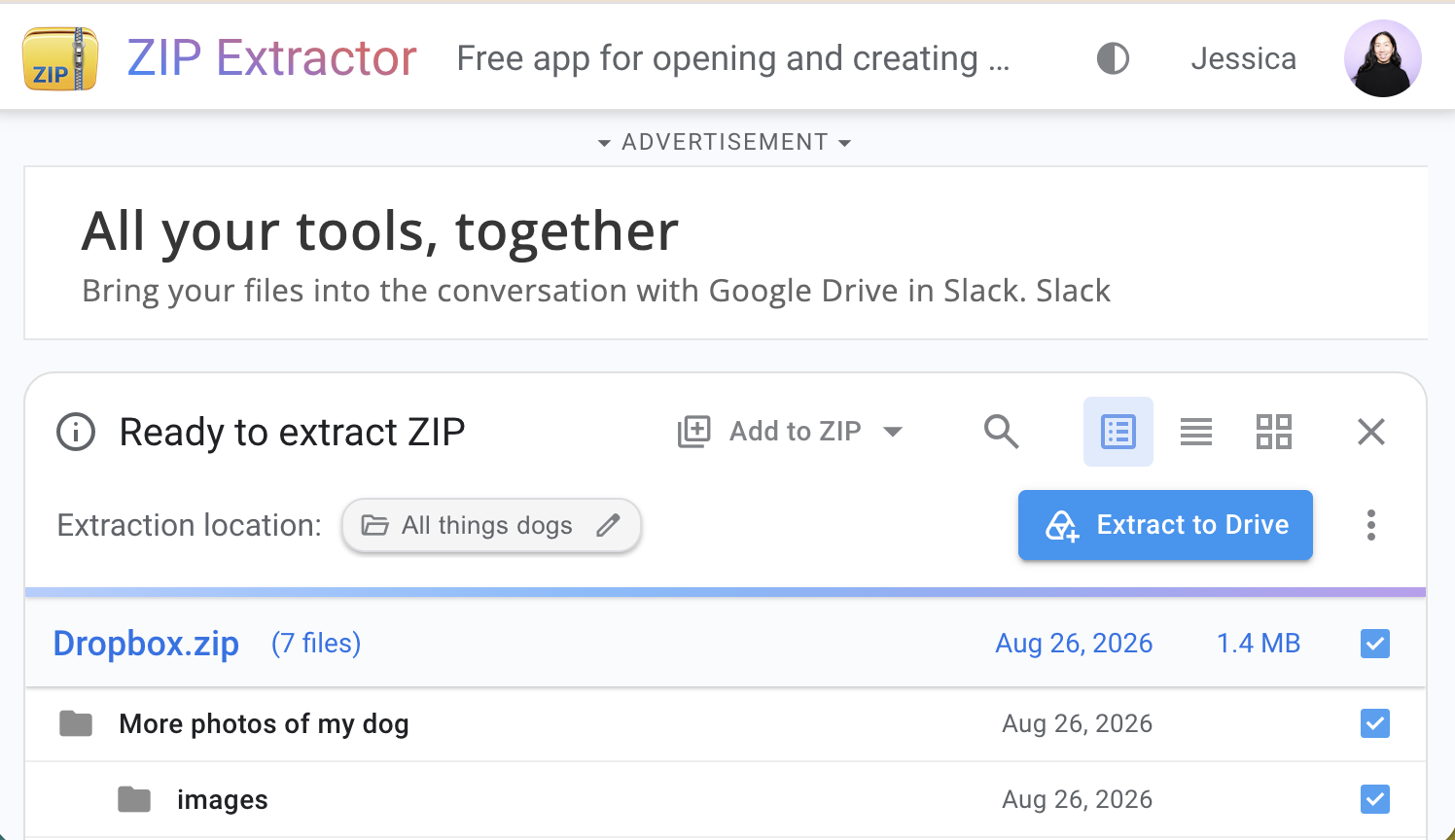Image resolution: width=1455 pixels, height=840 pixels.
Task: Uncheck the Dropbox.zip select-all checkbox
Action: tap(1375, 644)
